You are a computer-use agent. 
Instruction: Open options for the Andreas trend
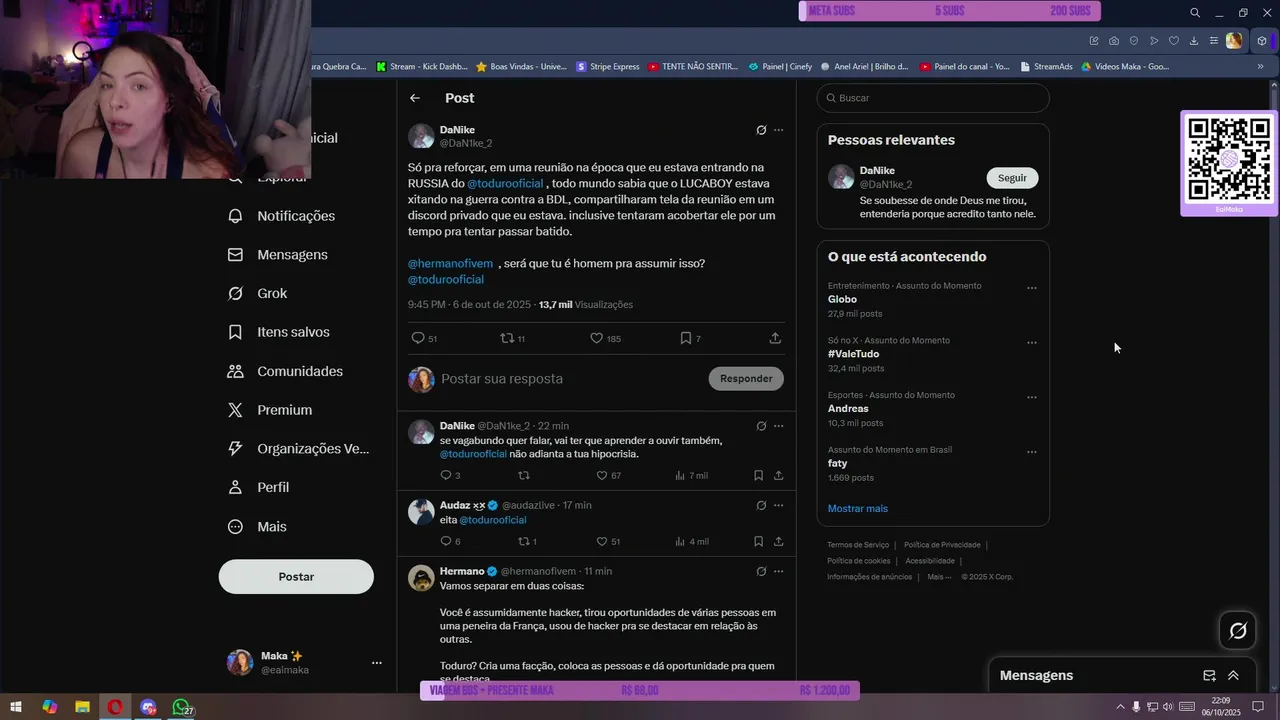[x=1032, y=397]
